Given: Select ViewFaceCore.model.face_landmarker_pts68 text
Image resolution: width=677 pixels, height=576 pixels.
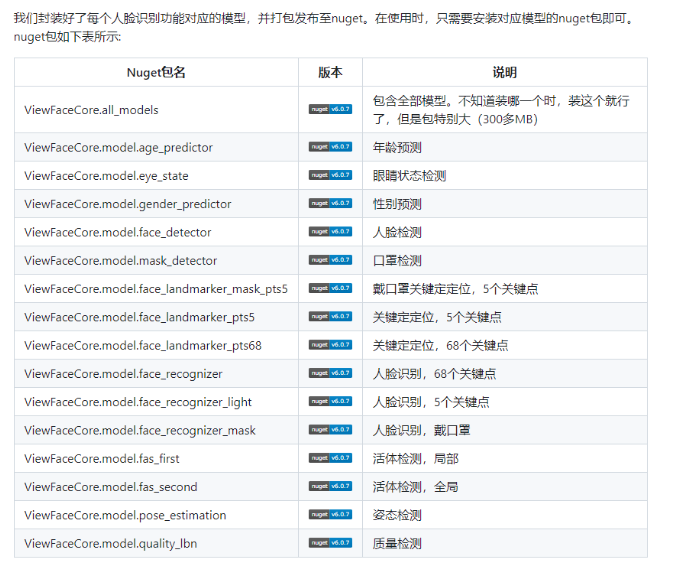Looking at the screenshot, I should coord(143,345).
